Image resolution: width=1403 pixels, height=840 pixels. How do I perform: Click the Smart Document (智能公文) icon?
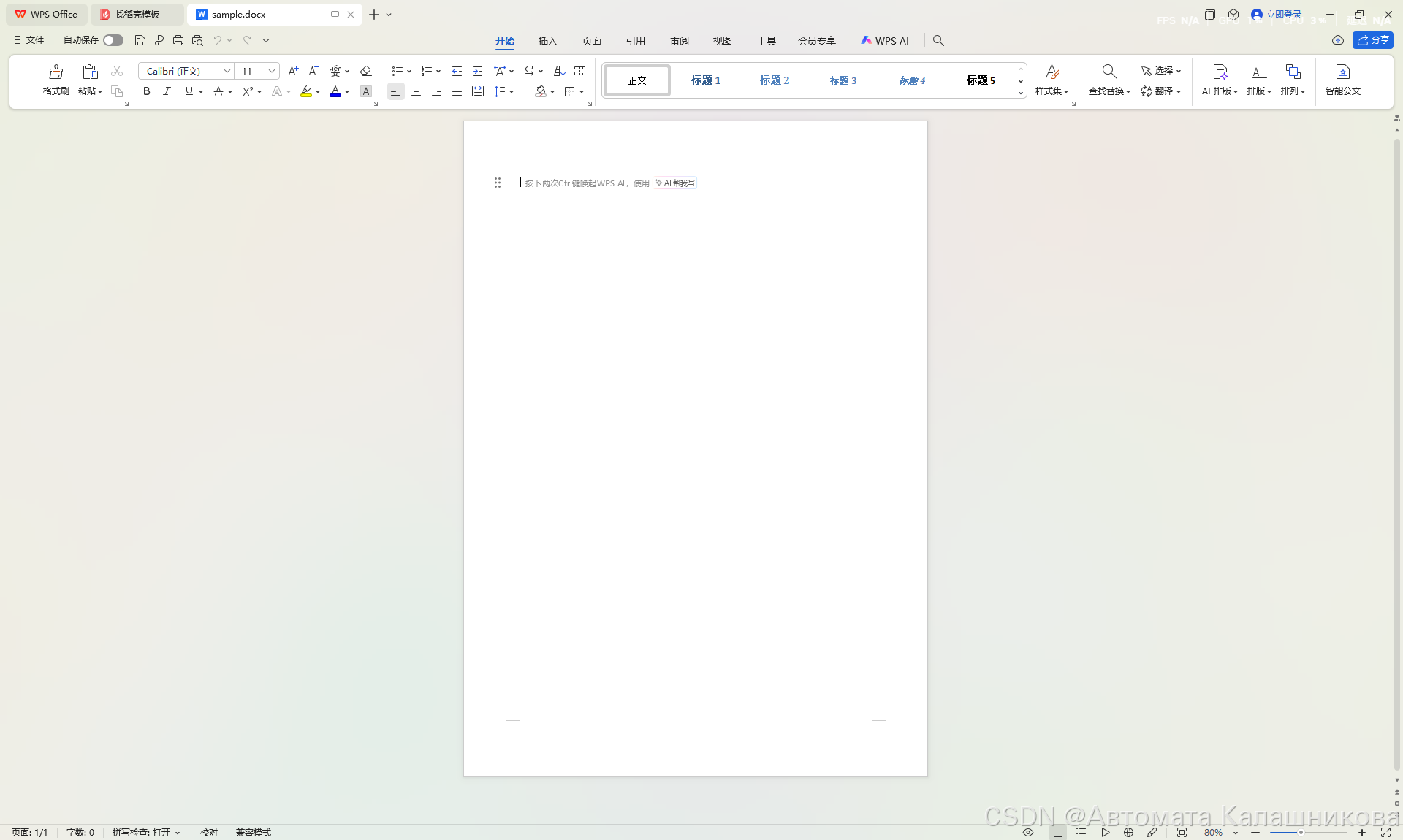(1342, 72)
